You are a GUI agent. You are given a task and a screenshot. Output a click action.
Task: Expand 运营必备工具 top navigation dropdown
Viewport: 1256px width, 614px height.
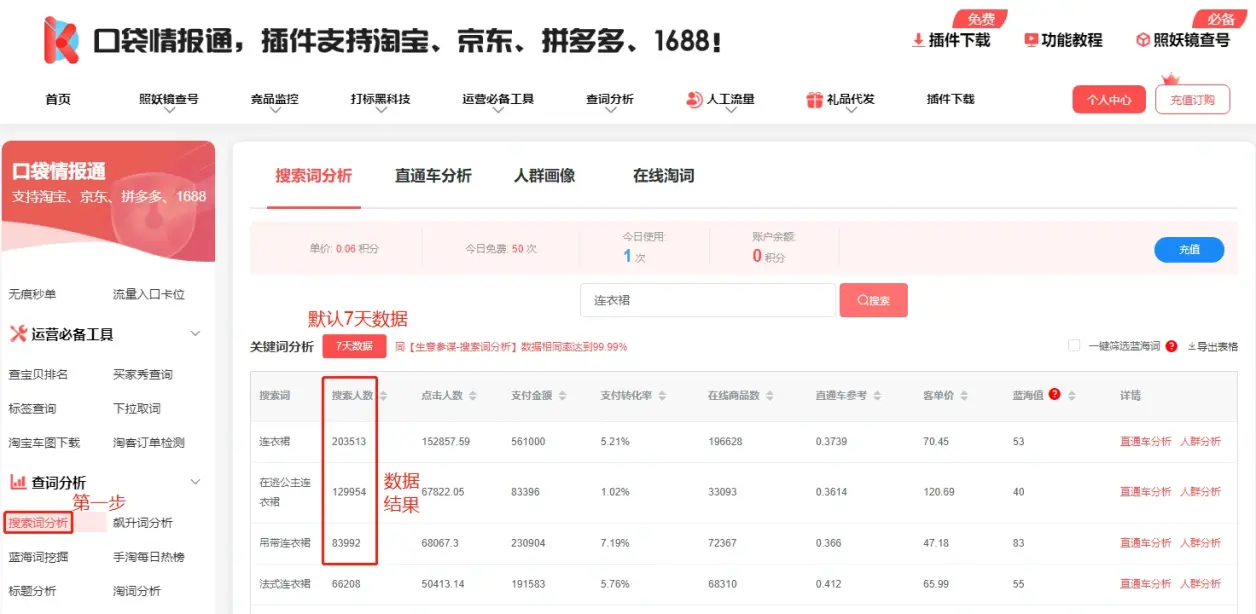point(497,112)
